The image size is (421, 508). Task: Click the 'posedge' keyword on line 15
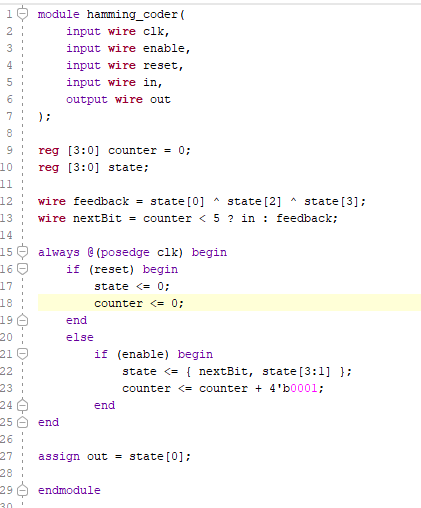[125, 252]
